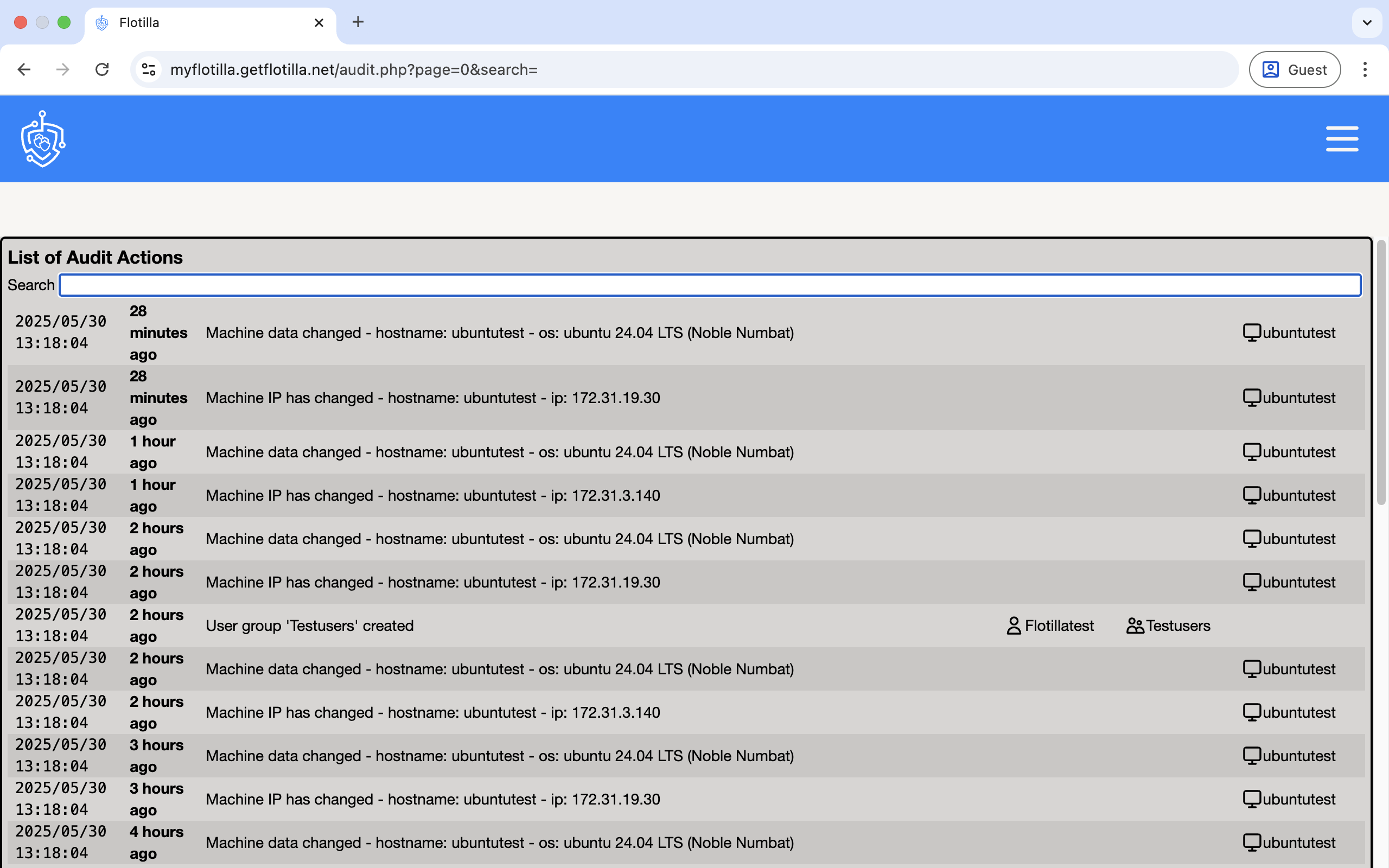Click the Guest profile button
Viewport: 1389px width, 868px height.
(x=1294, y=69)
